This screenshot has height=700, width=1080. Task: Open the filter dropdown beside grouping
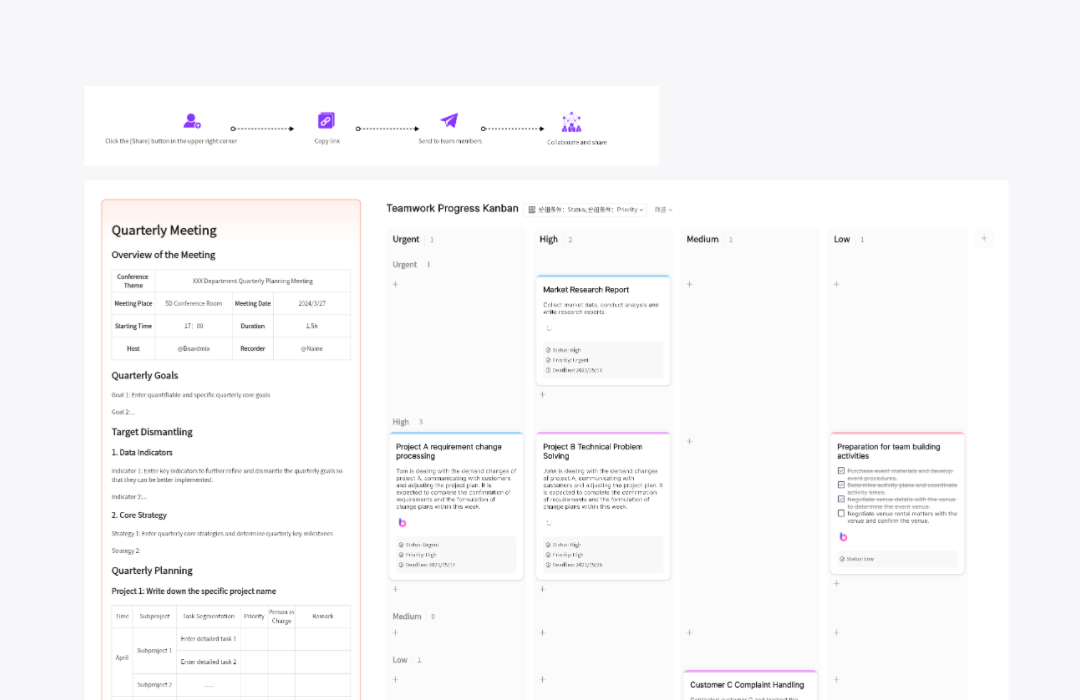pos(663,210)
